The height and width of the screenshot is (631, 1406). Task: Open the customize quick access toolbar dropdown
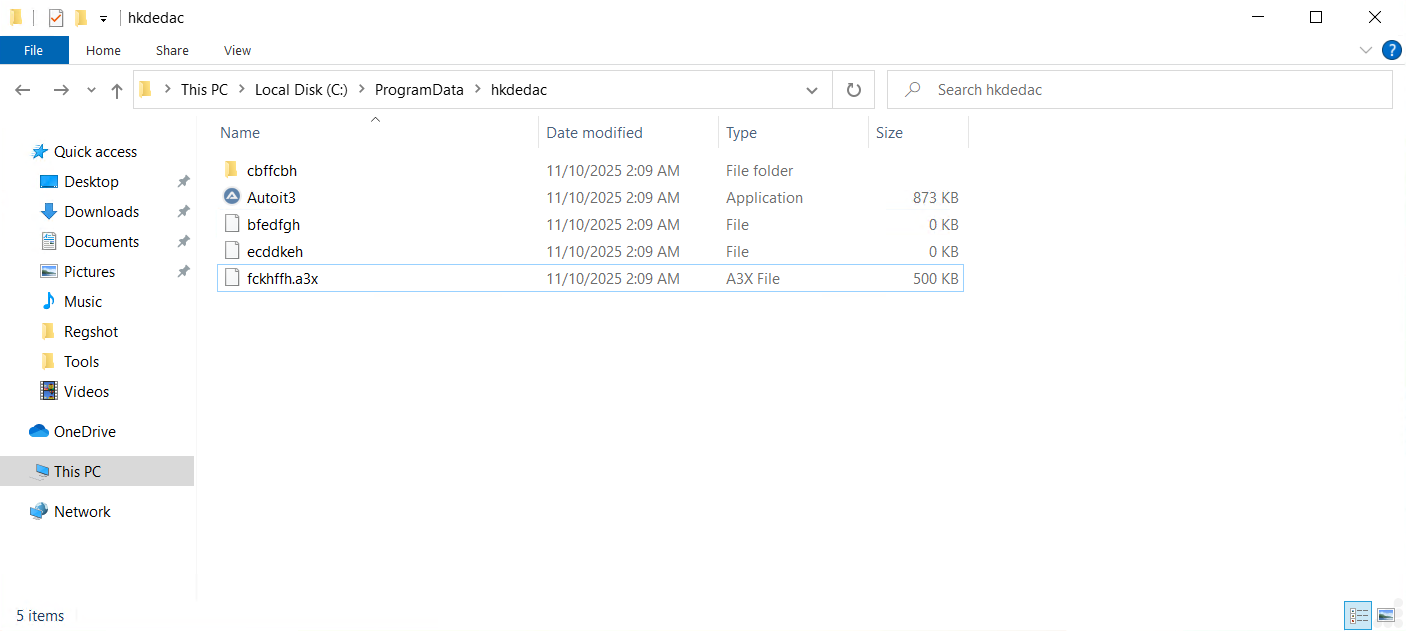(103, 19)
